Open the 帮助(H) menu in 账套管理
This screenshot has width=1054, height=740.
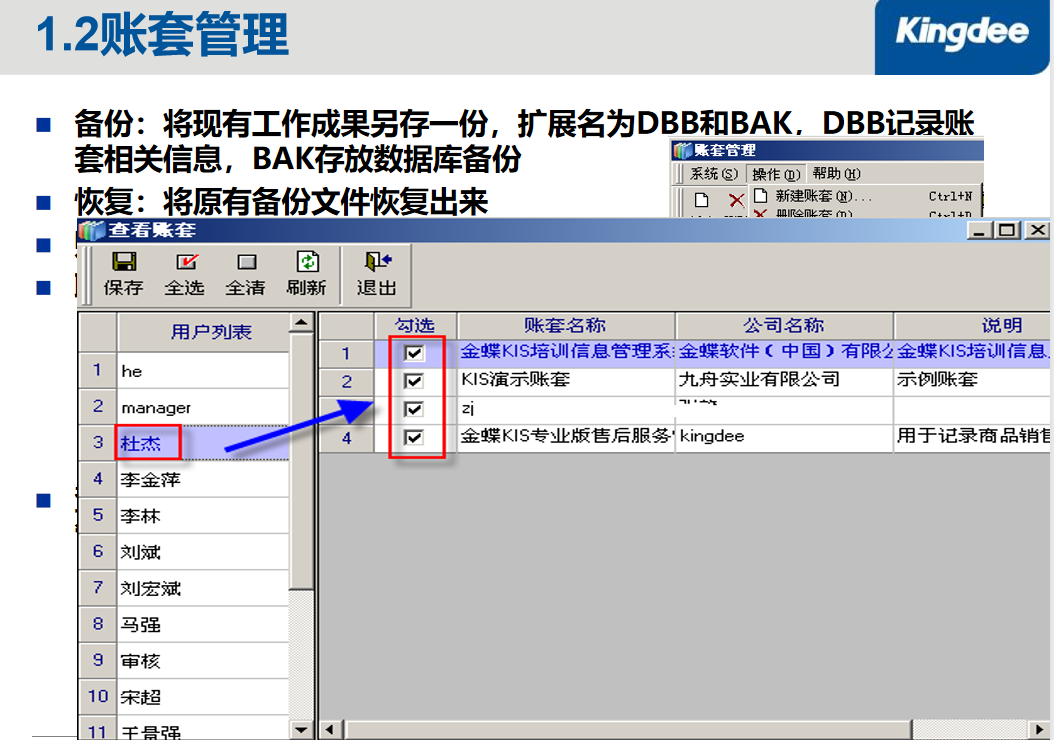[x=836, y=174]
